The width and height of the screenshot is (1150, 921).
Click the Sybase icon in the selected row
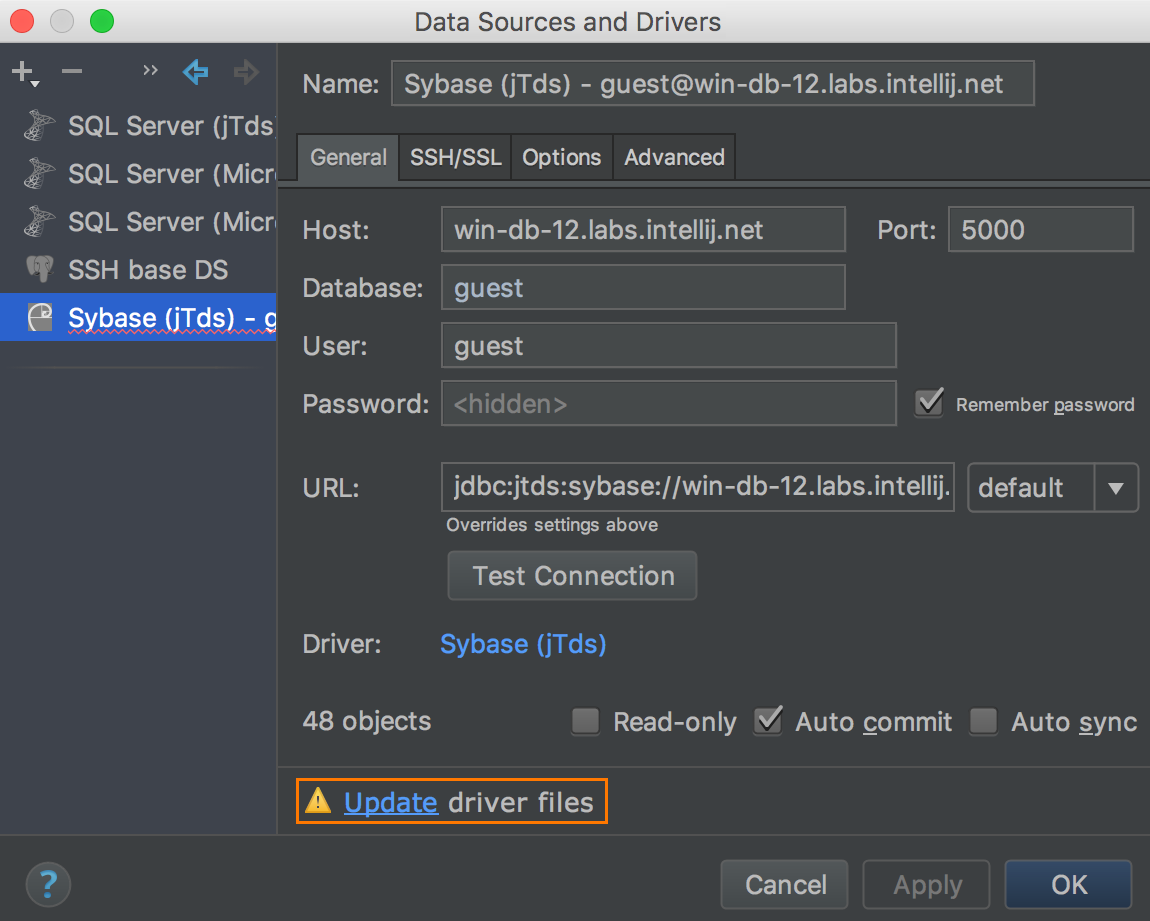click(x=40, y=318)
